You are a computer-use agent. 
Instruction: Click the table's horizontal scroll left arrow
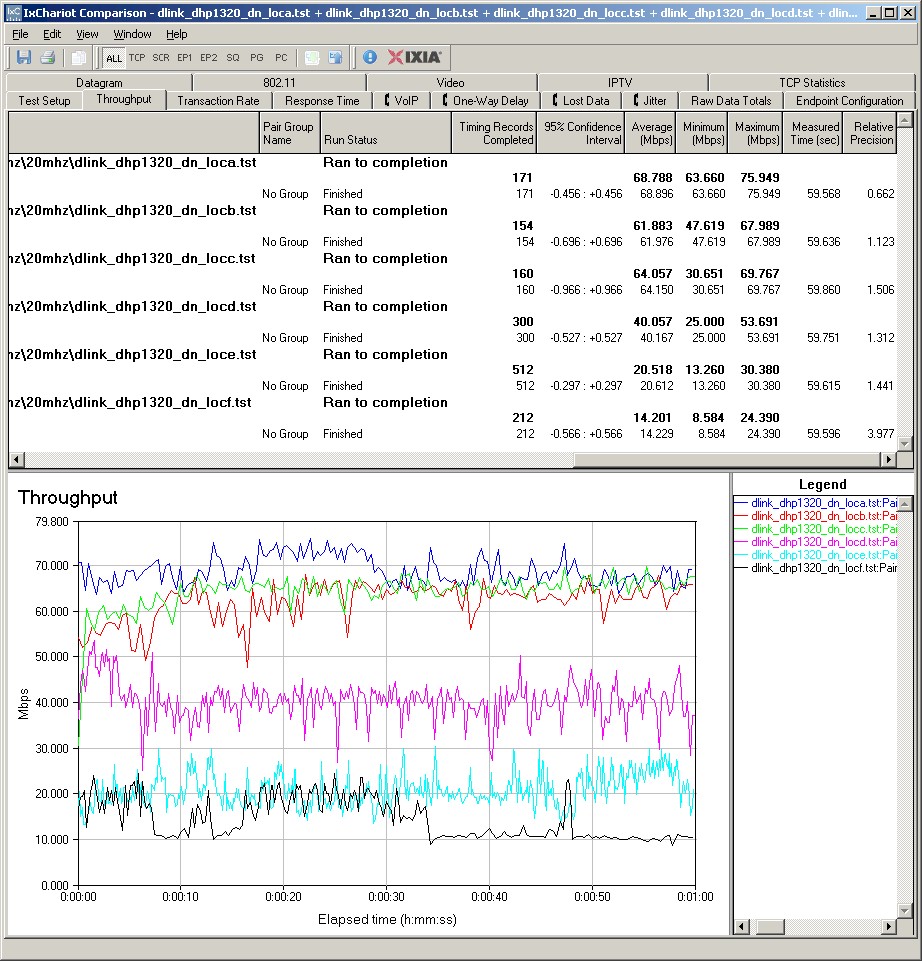17,459
